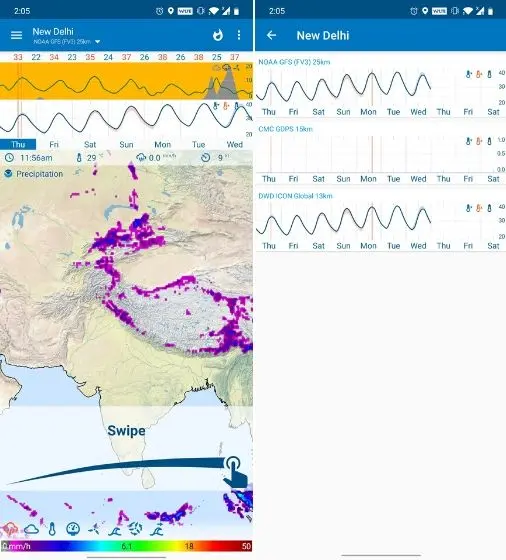The image size is (506, 560).
Task: Select the temperature thermometer map layer
Action: tap(52, 529)
